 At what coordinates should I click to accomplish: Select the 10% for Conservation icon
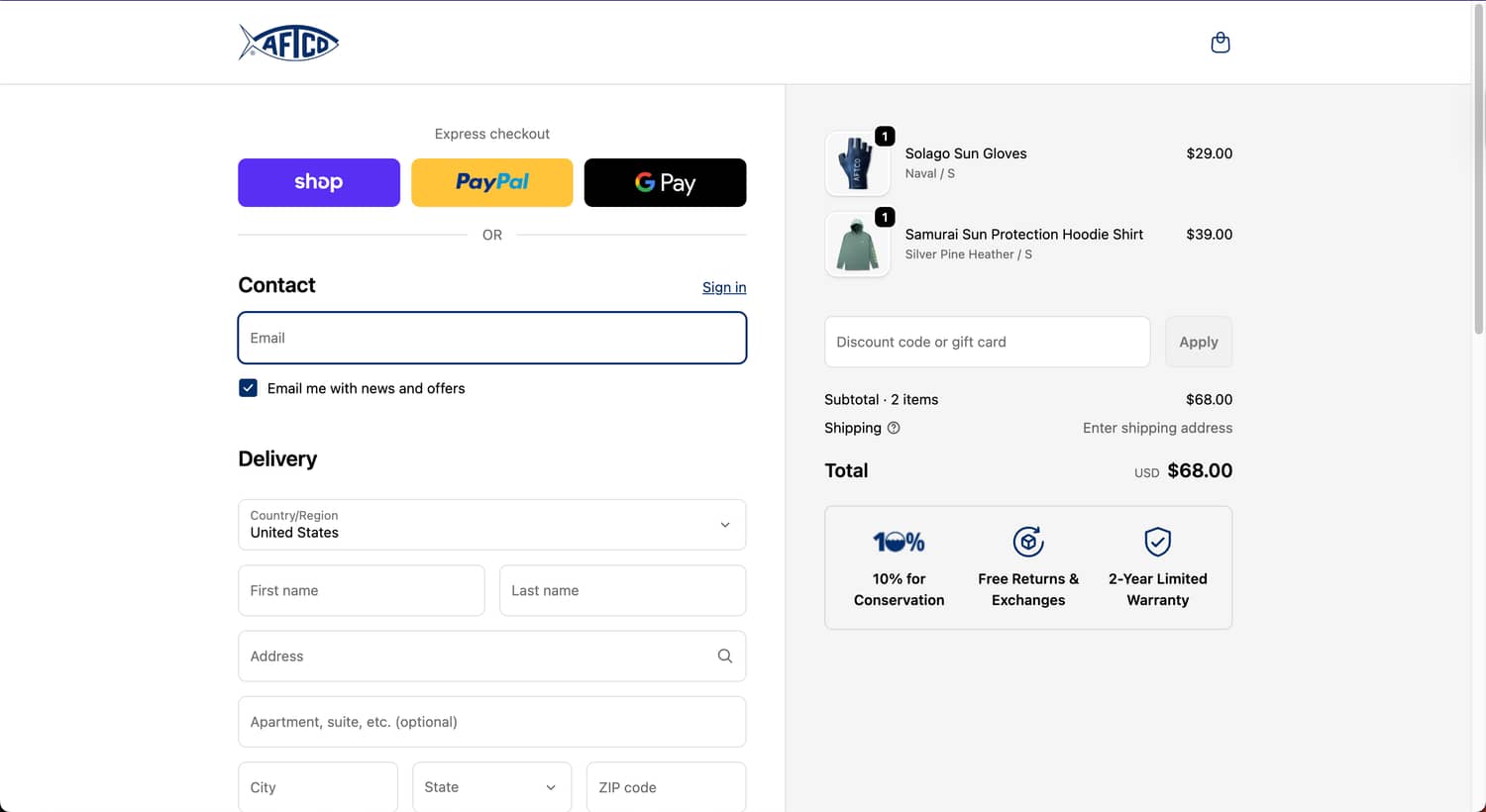pos(899,541)
